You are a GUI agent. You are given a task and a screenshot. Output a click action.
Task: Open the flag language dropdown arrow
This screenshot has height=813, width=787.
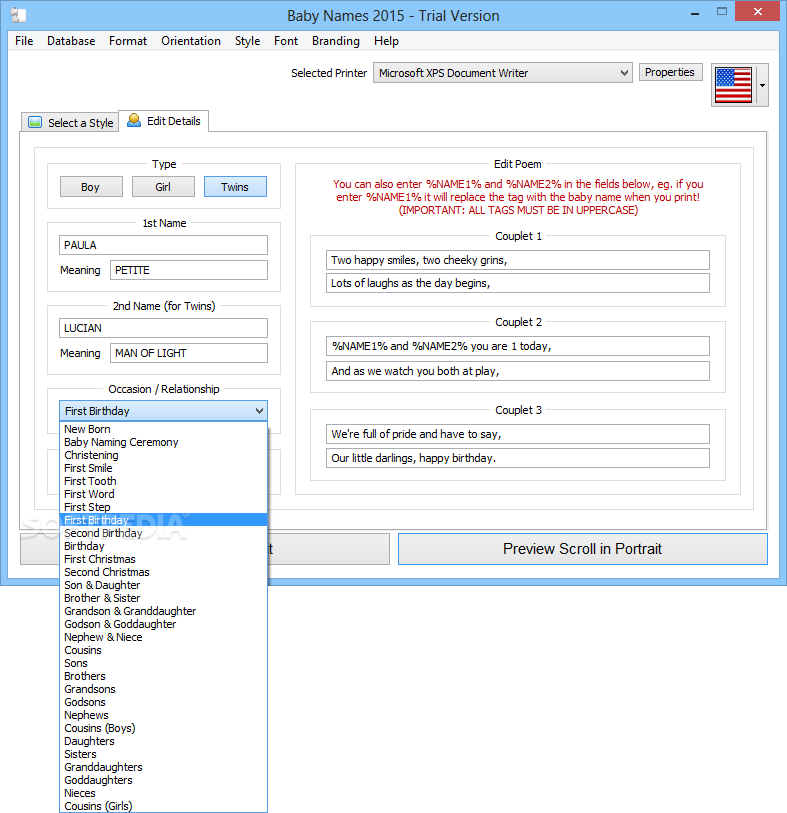pyautogui.click(x=762, y=85)
